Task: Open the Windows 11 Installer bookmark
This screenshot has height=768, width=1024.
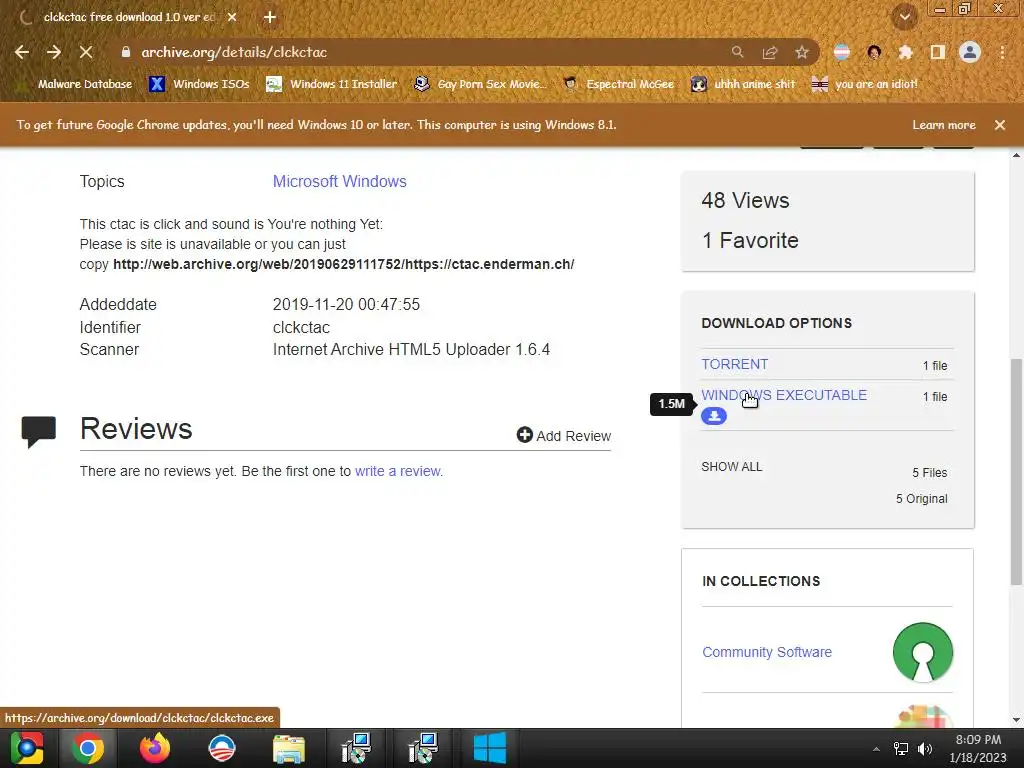Action: pos(332,84)
